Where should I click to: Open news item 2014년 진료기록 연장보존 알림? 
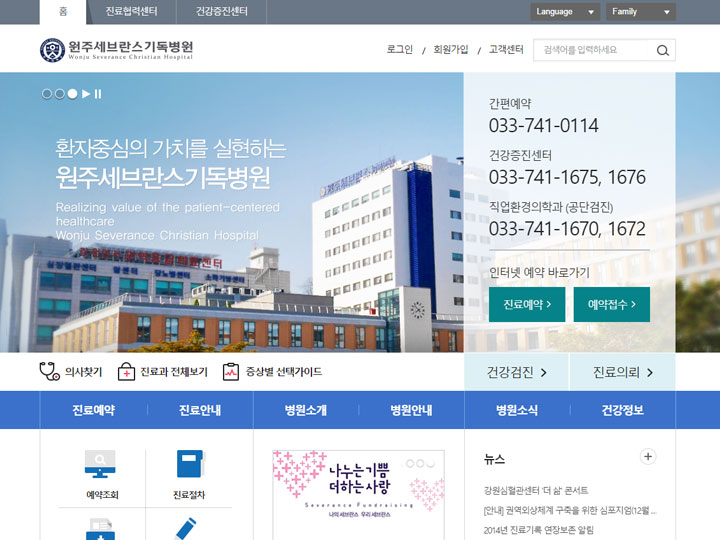point(539,530)
